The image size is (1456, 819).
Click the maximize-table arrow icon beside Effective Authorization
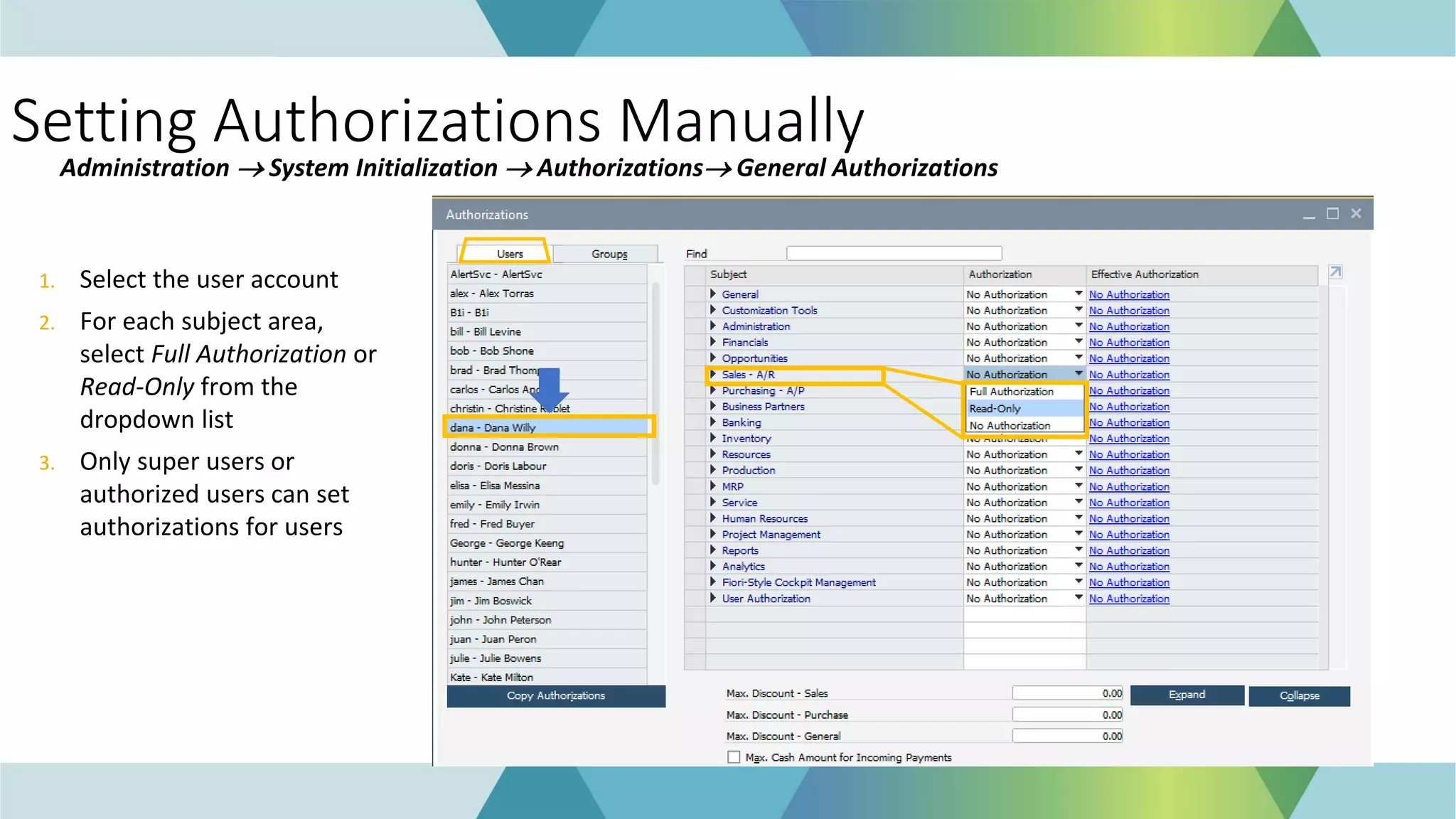[x=1336, y=272]
